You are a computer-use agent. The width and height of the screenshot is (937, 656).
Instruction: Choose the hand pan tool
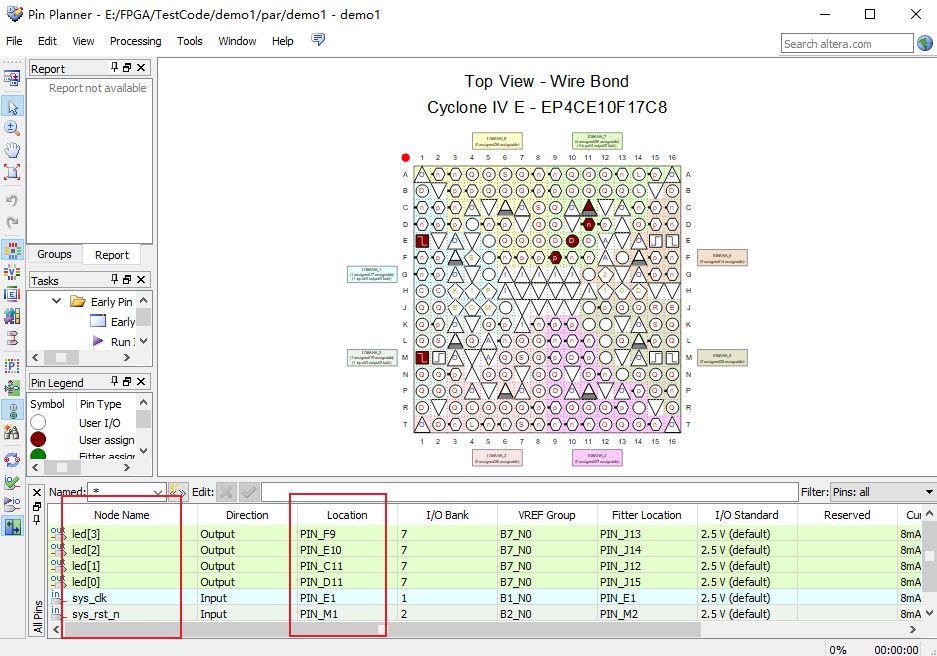[13, 150]
